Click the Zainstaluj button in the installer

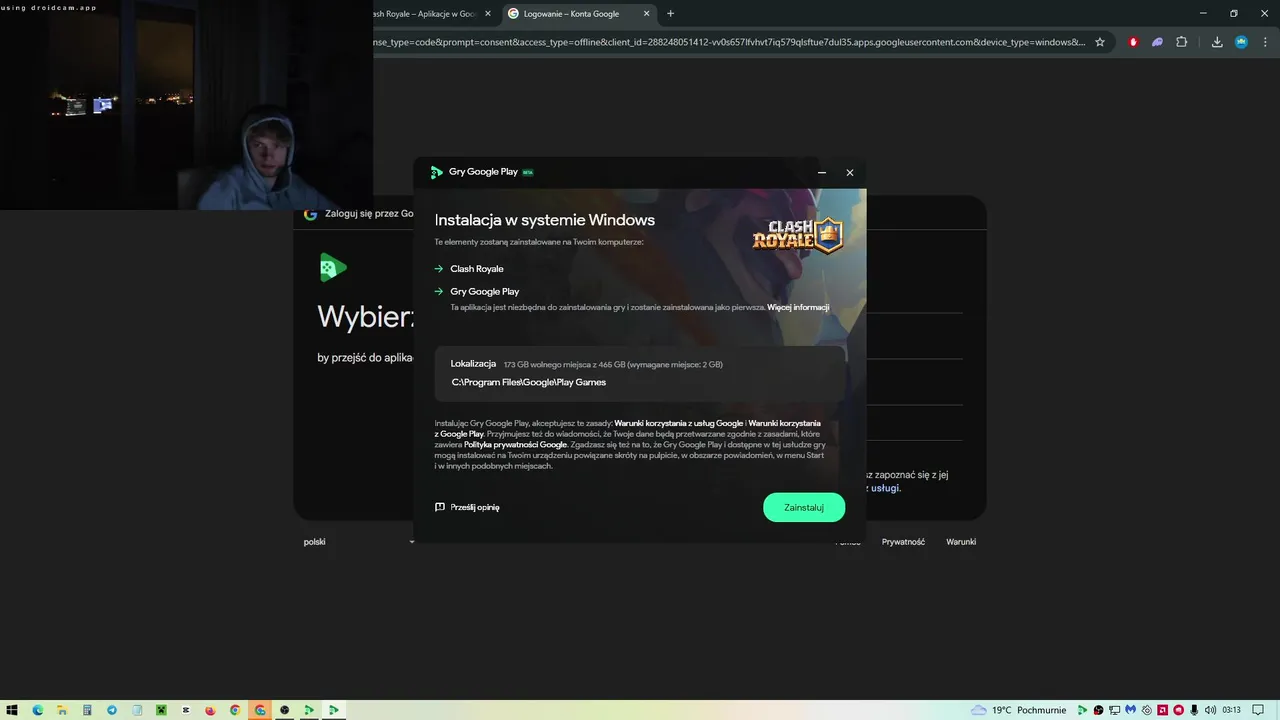[804, 507]
